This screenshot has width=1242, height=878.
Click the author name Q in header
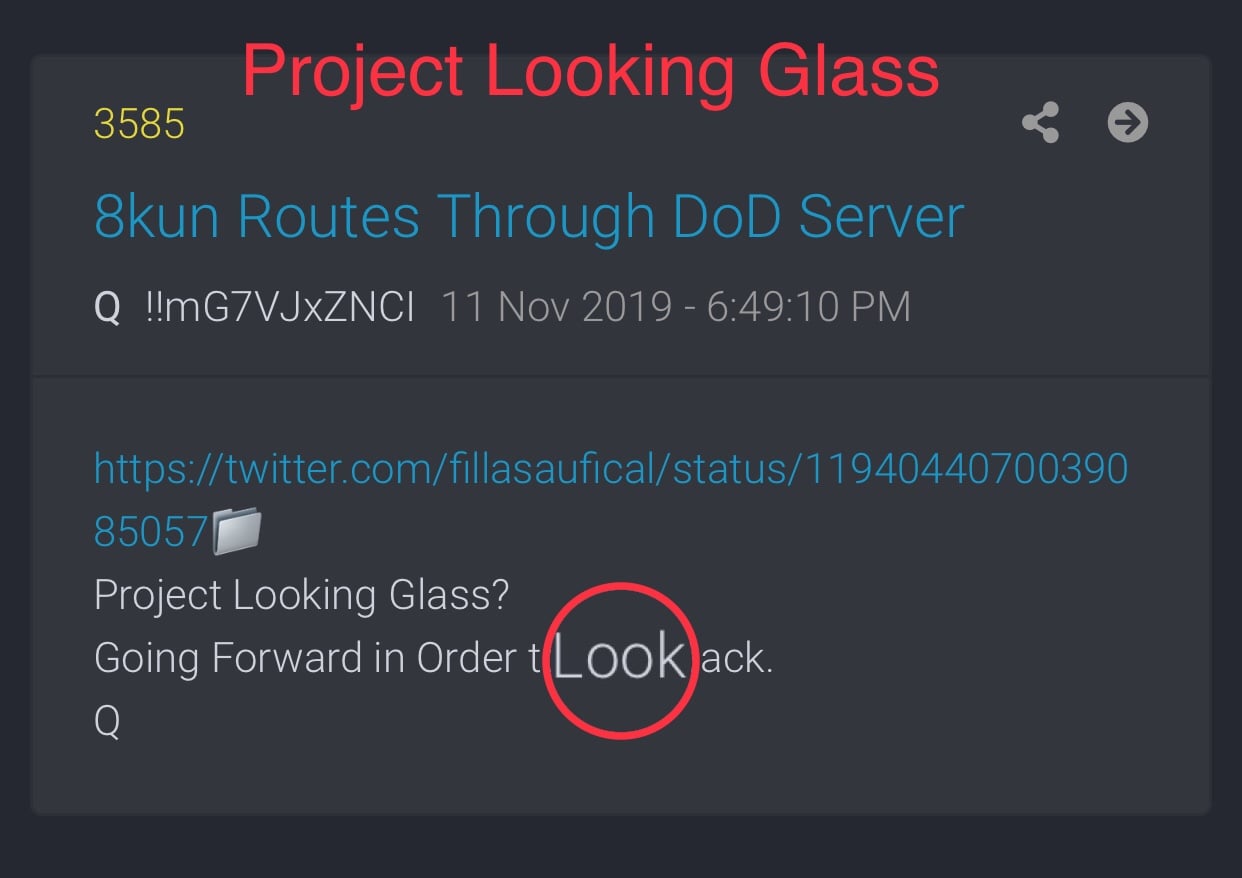(x=107, y=308)
